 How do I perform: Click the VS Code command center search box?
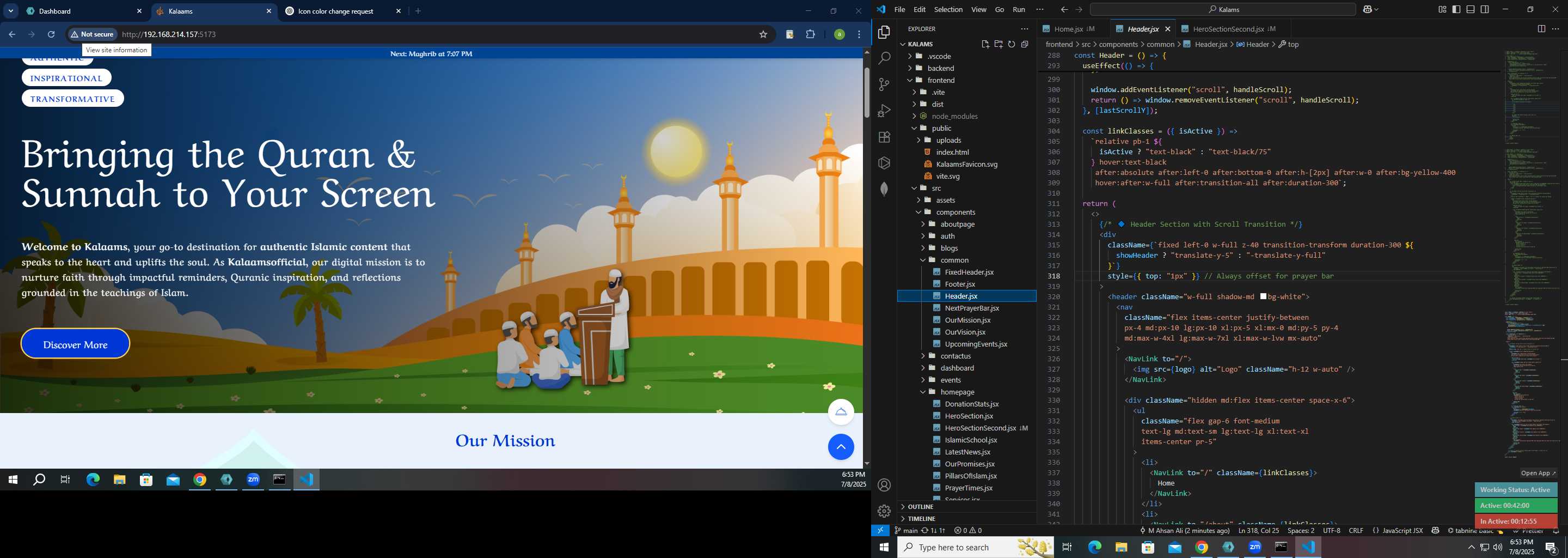coord(1222,10)
